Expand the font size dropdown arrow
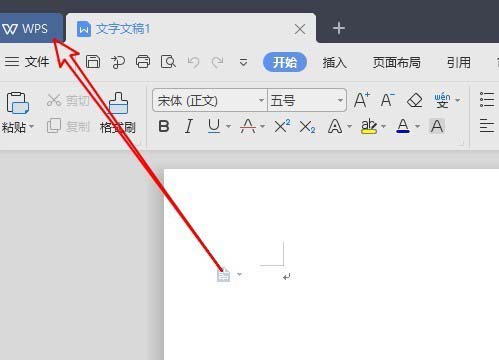 tap(340, 100)
